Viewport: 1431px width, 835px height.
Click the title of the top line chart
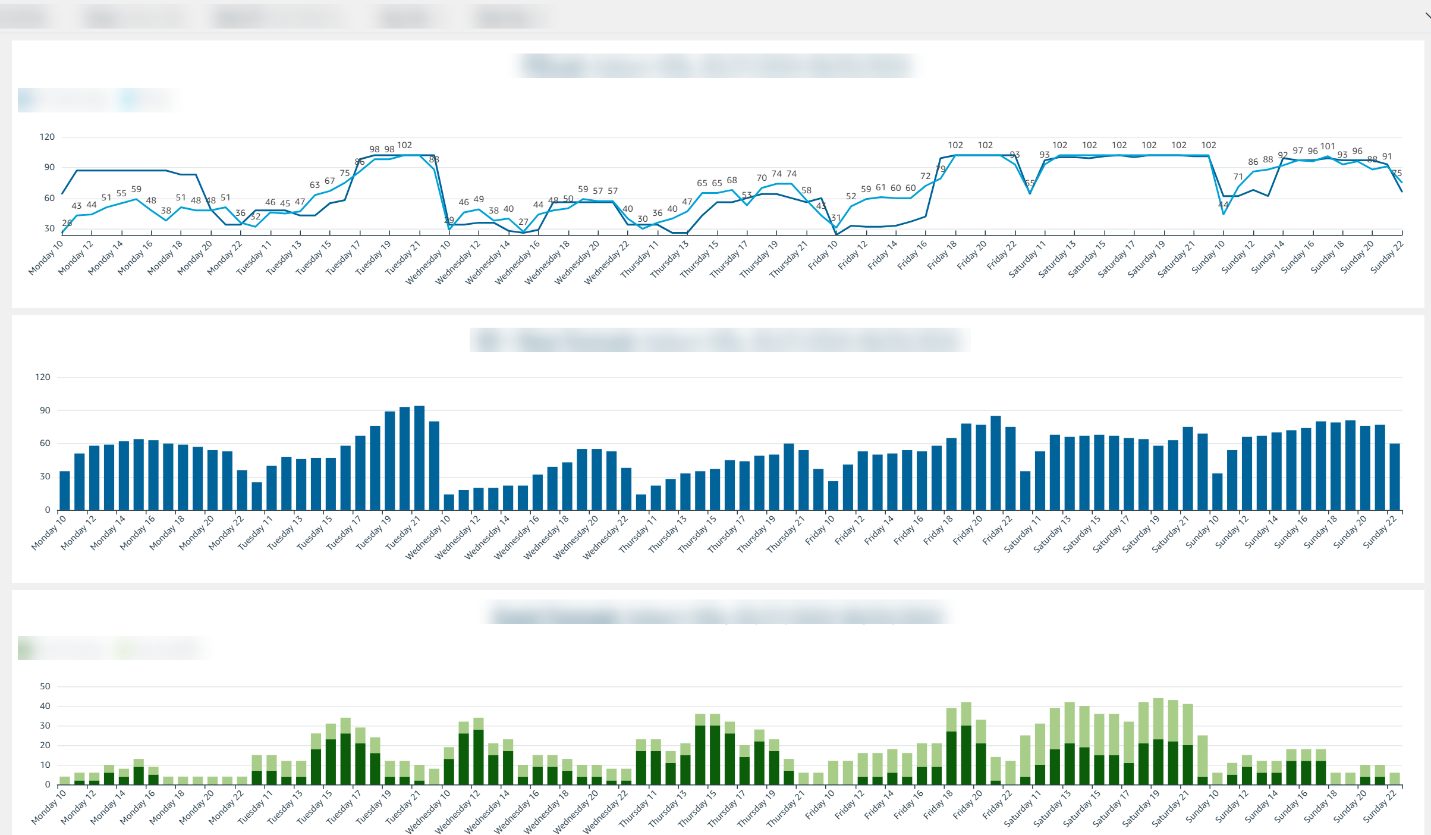[715, 64]
